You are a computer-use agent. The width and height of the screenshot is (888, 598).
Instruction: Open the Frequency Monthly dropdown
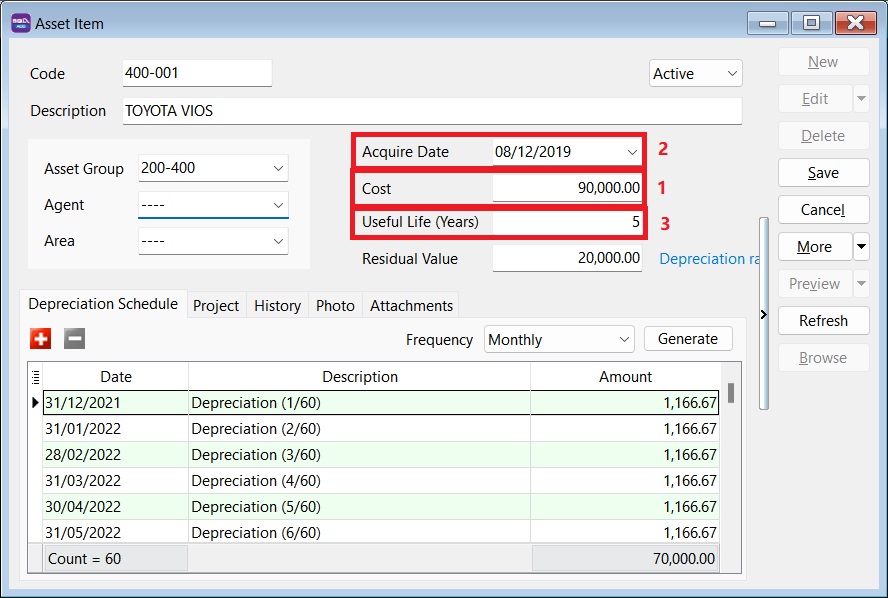(624, 340)
